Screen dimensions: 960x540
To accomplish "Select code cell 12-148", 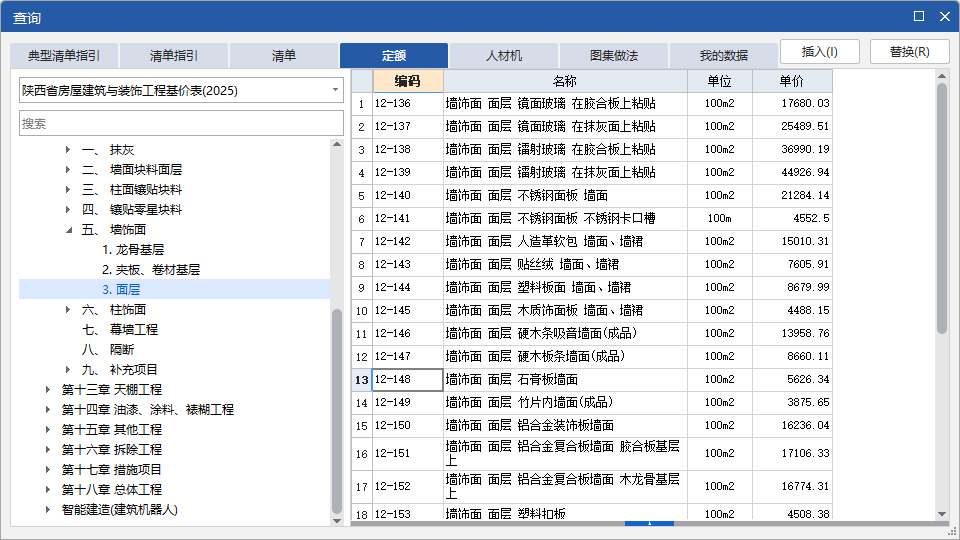I will coord(408,380).
